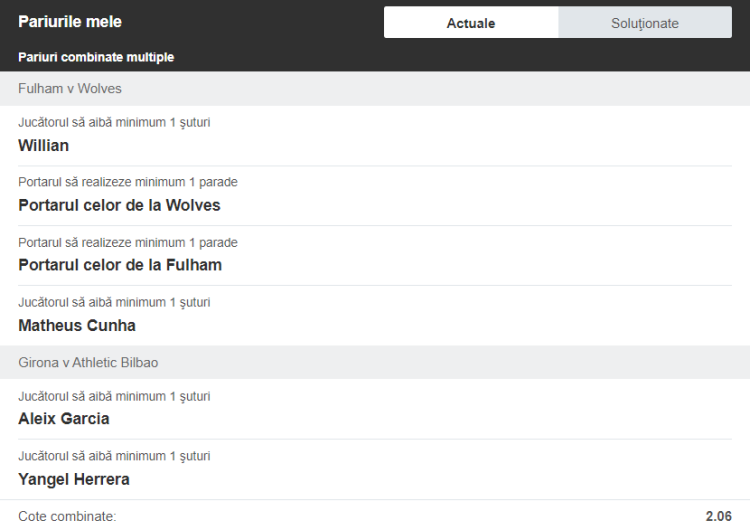750x530 pixels.
Task: Select the Pariuri combinate multiple label
Action: [96, 57]
